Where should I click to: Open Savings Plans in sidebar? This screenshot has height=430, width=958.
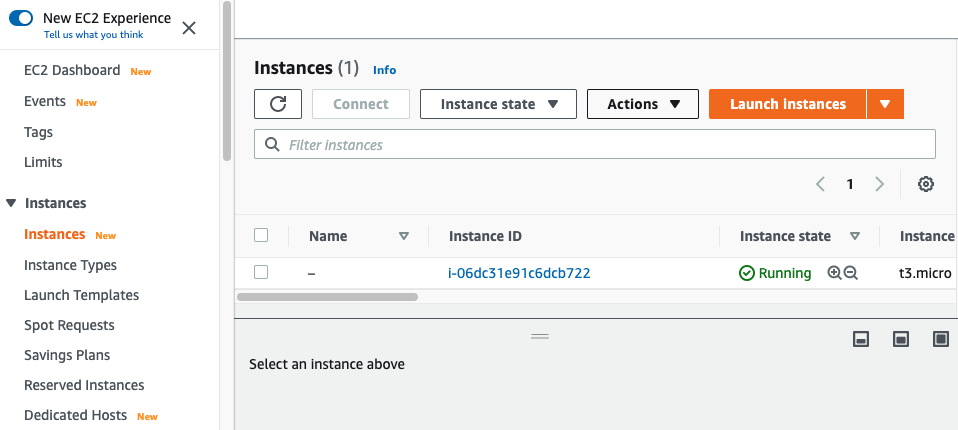pos(67,355)
